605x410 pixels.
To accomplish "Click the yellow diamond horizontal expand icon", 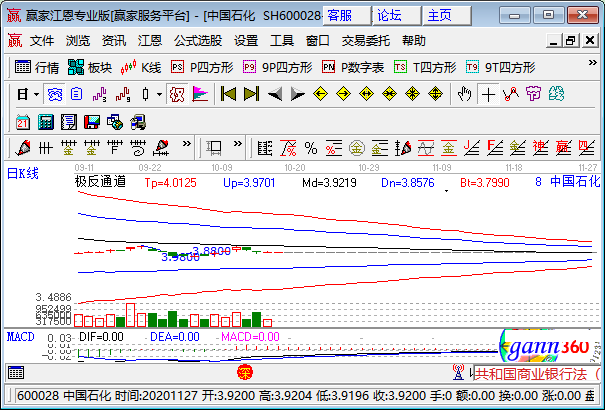I will pyautogui.click(x=366, y=94).
